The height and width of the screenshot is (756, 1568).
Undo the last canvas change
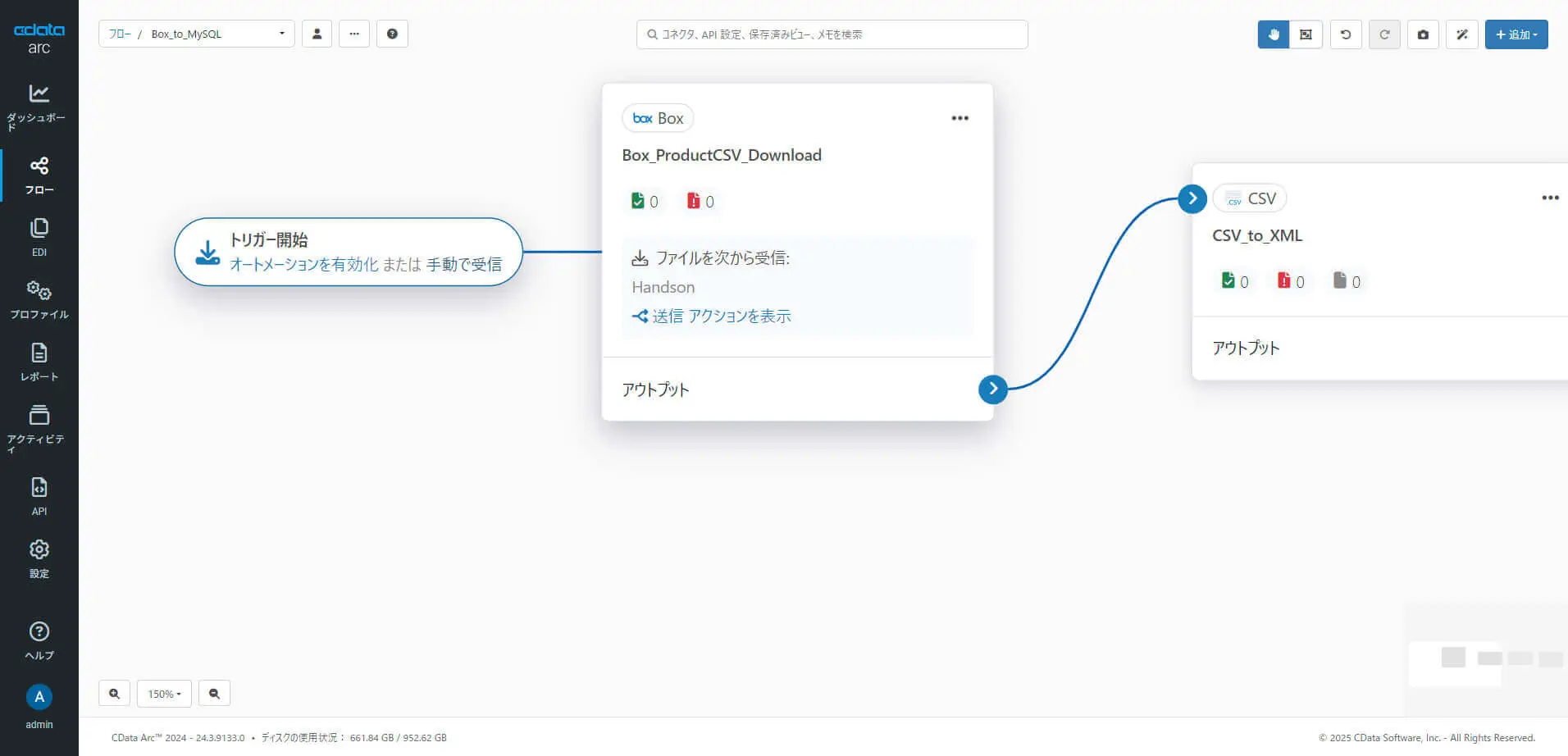coord(1346,34)
